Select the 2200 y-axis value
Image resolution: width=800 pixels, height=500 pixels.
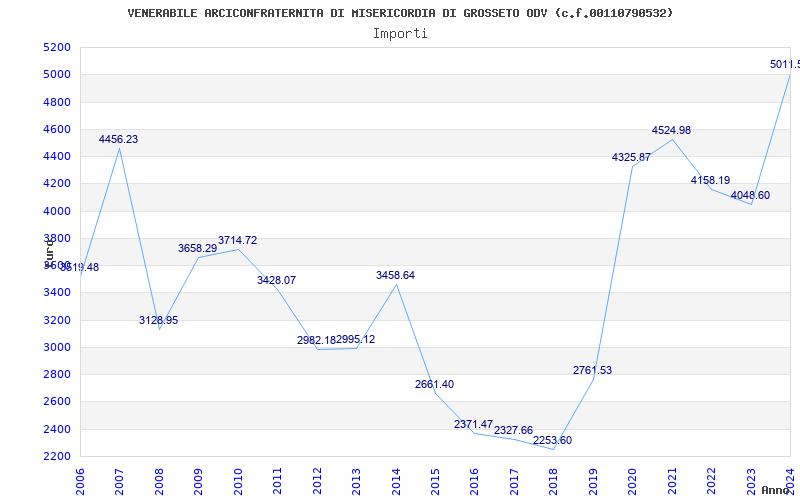57,456
